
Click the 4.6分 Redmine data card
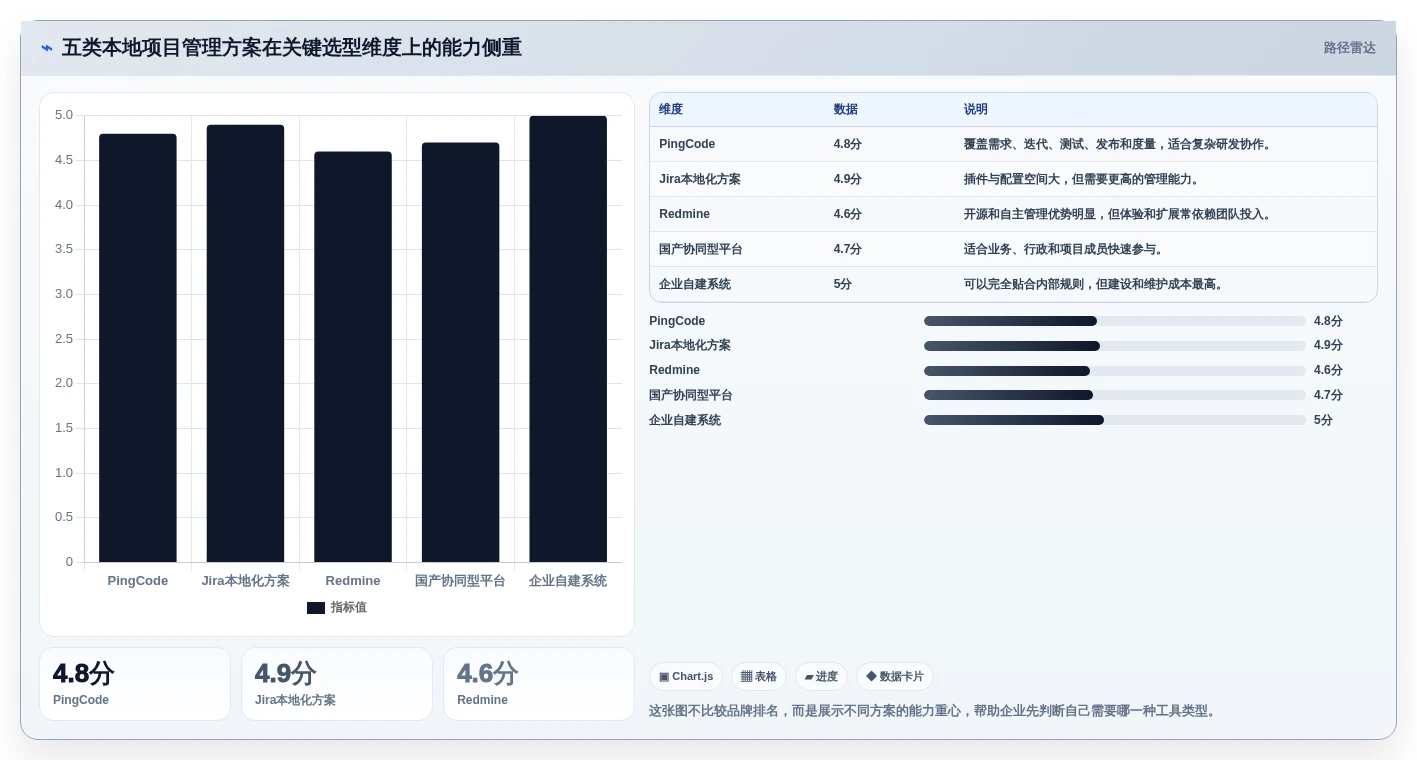tap(539, 684)
